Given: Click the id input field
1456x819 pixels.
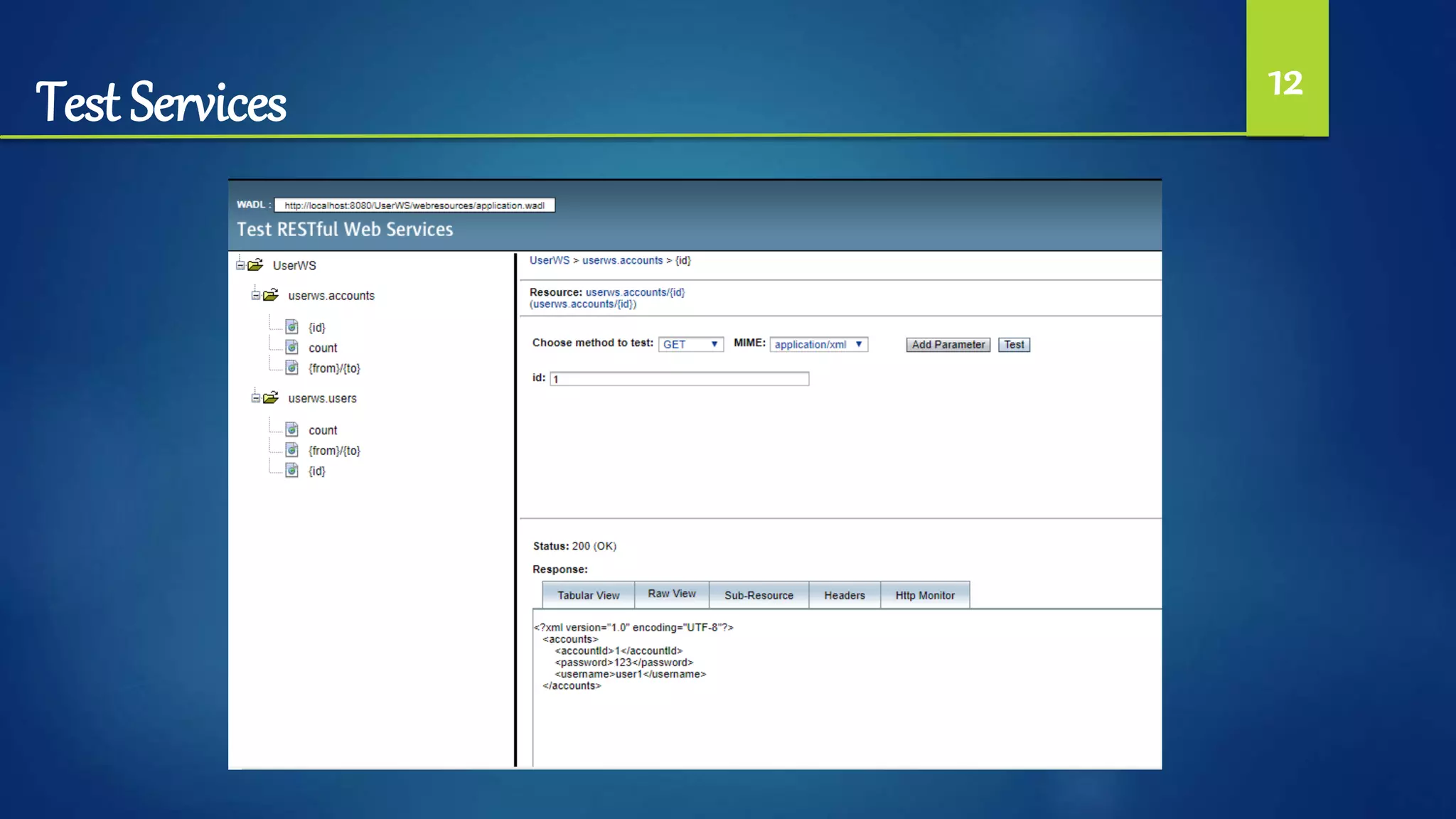Looking at the screenshot, I should click(x=679, y=379).
